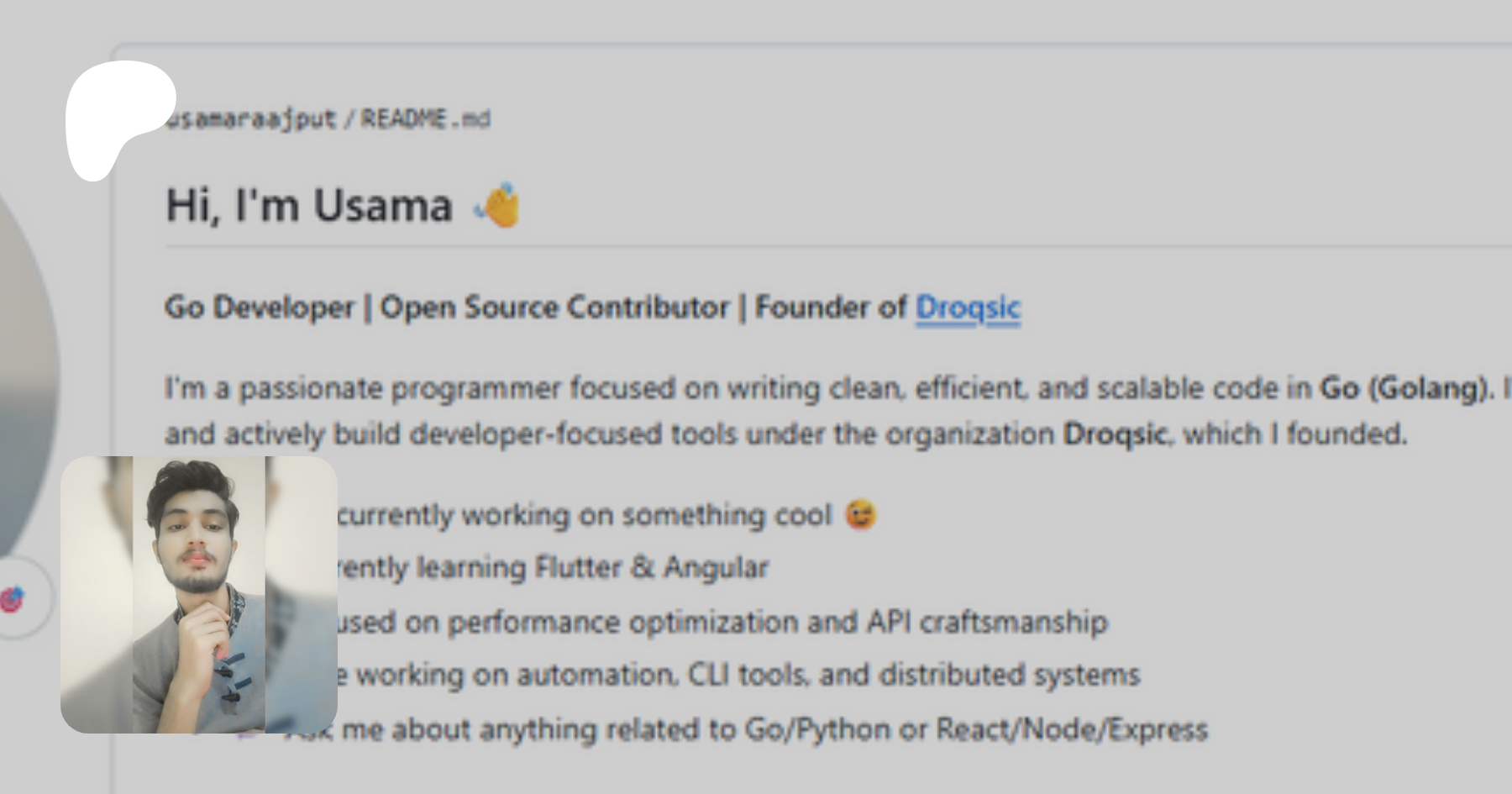Click the "Open Source Contributor" text
Screen dimensions: 1512x794
[x=554, y=308]
